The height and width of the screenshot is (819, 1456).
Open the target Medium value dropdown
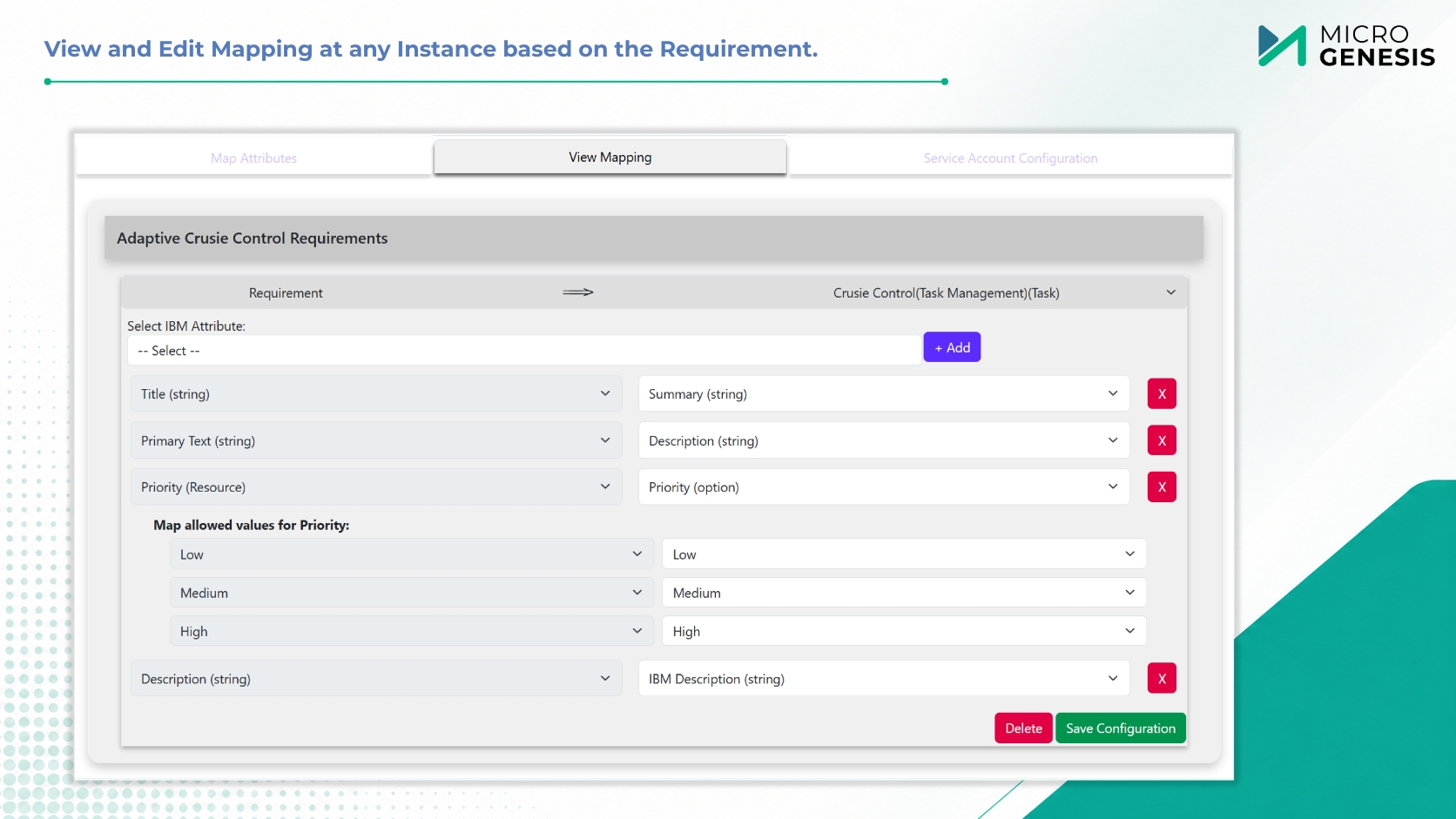click(904, 593)
